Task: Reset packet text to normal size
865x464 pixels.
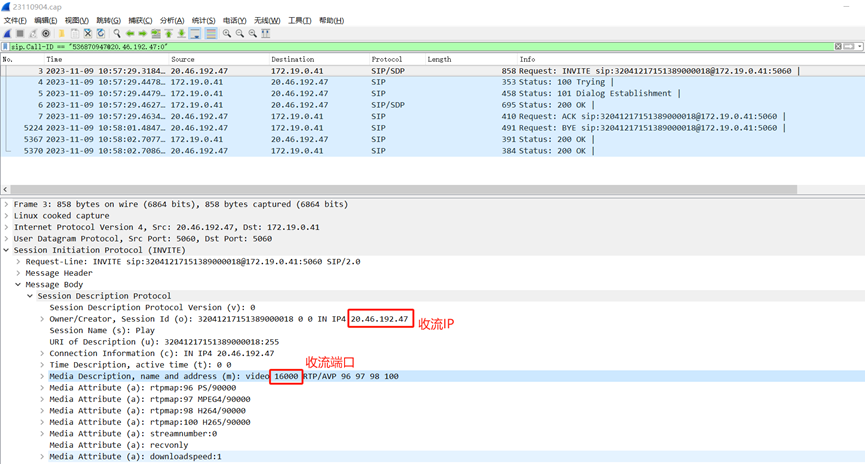Action: 253,33
